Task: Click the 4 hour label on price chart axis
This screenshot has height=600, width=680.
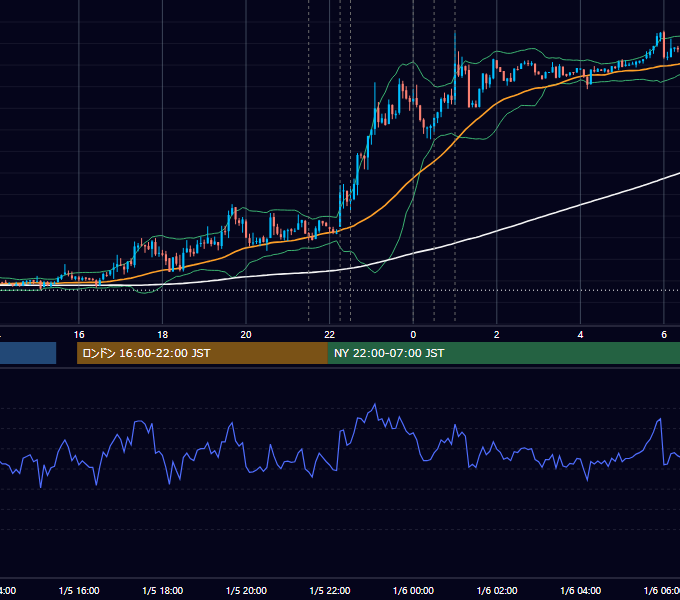Action: 580,335
